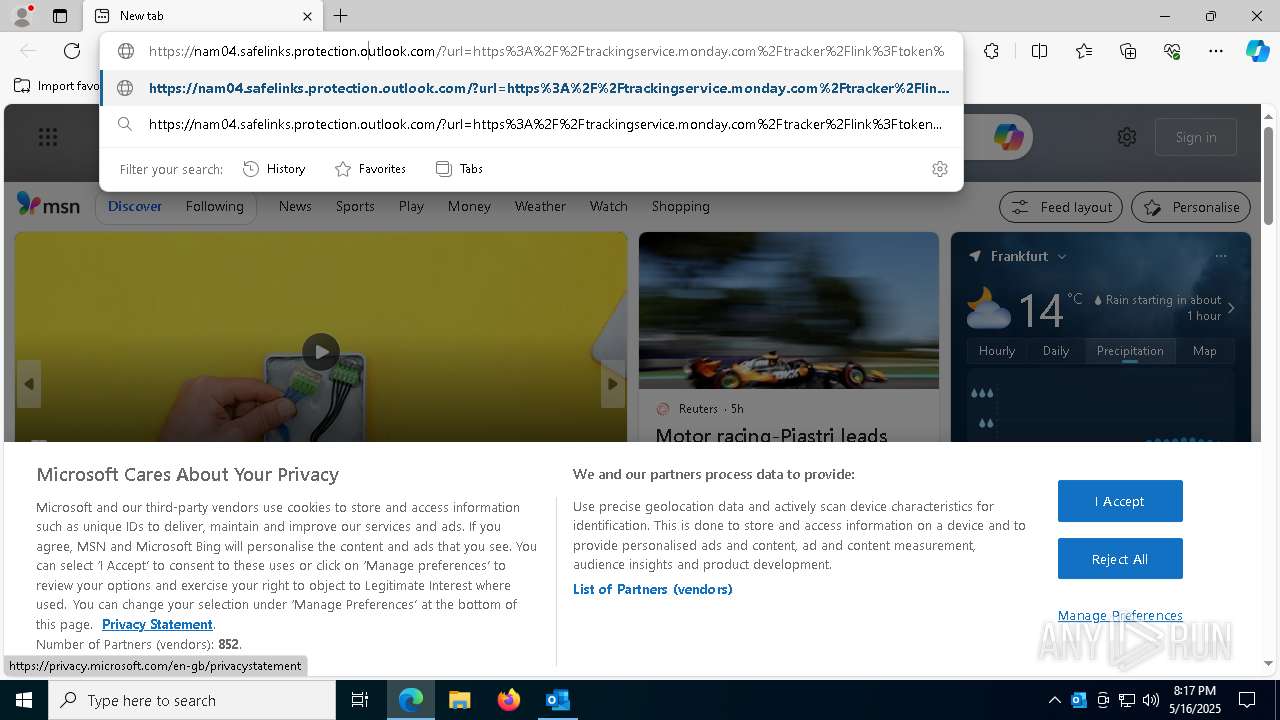
Task: Open the Play section
Action: point(411,206)
